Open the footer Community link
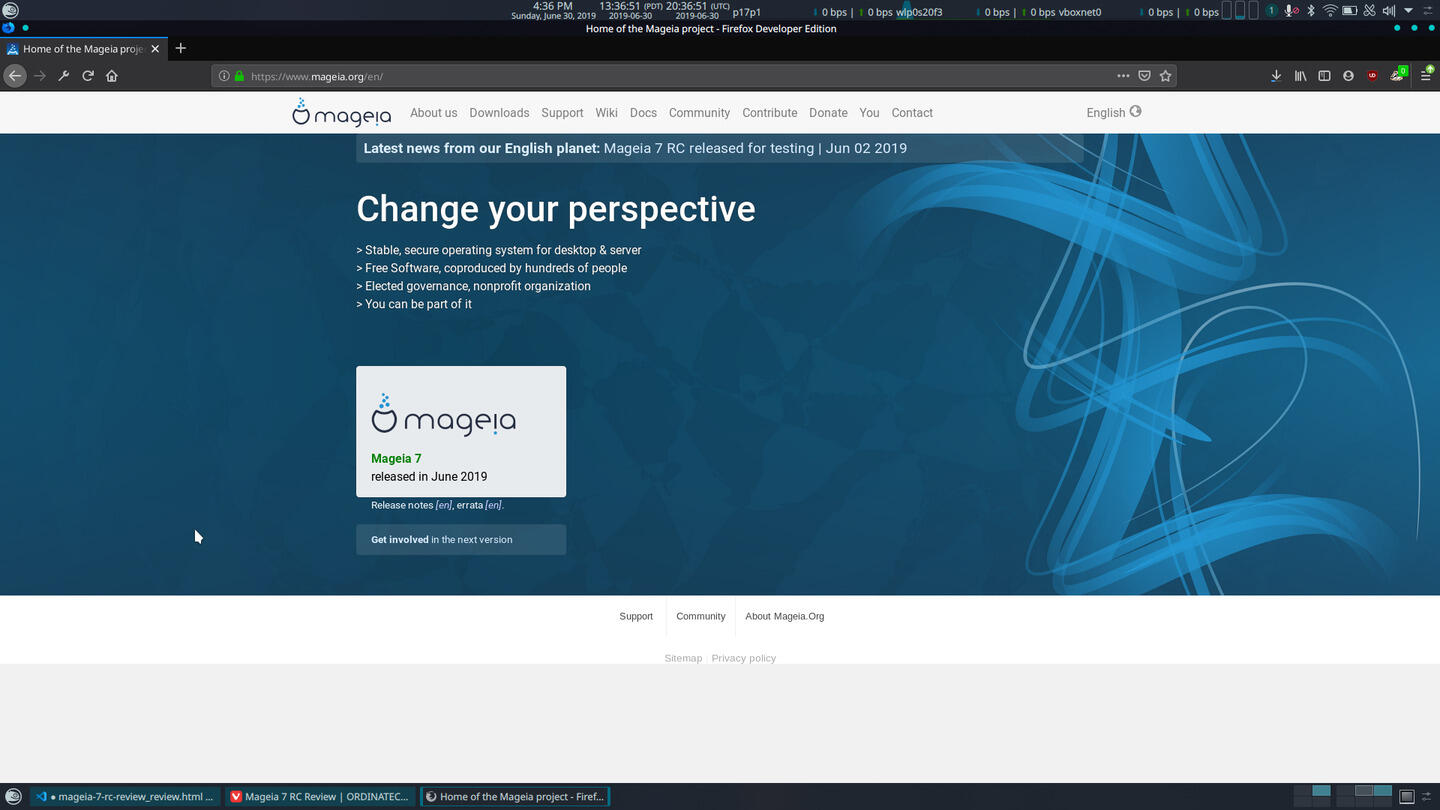 pos(700,616)
